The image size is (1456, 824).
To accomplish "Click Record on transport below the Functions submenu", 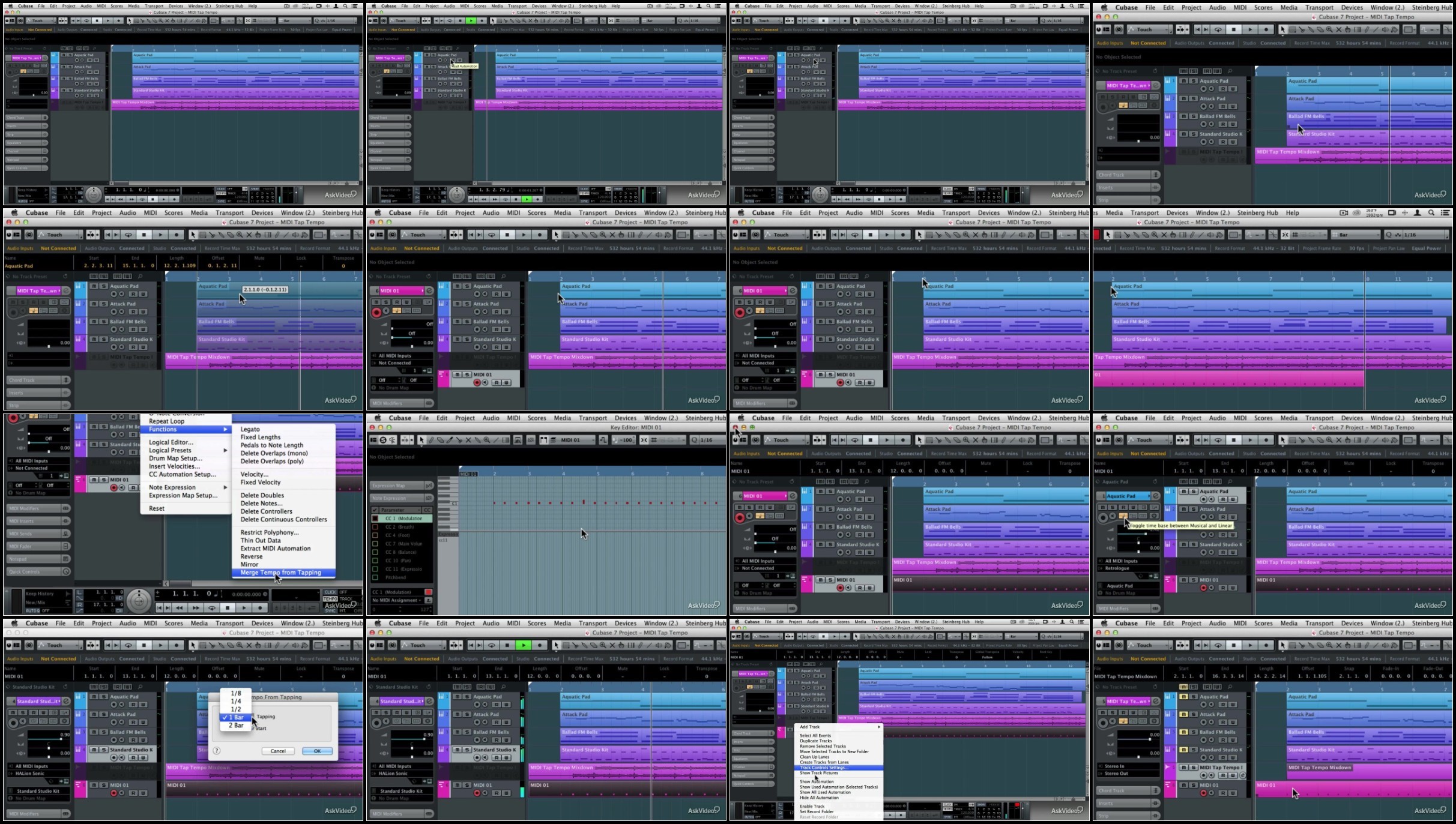I will pos(259,608).
